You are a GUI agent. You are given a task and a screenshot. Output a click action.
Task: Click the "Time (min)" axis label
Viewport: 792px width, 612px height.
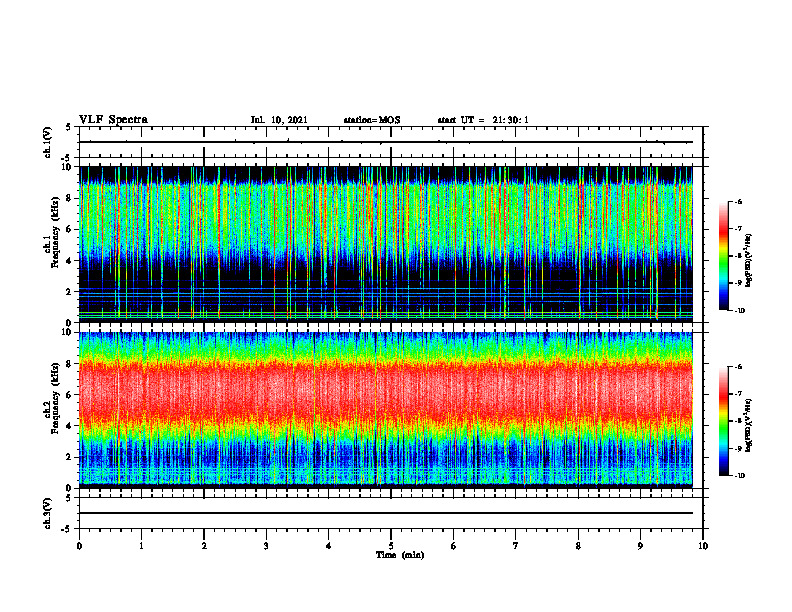(400, 555)
